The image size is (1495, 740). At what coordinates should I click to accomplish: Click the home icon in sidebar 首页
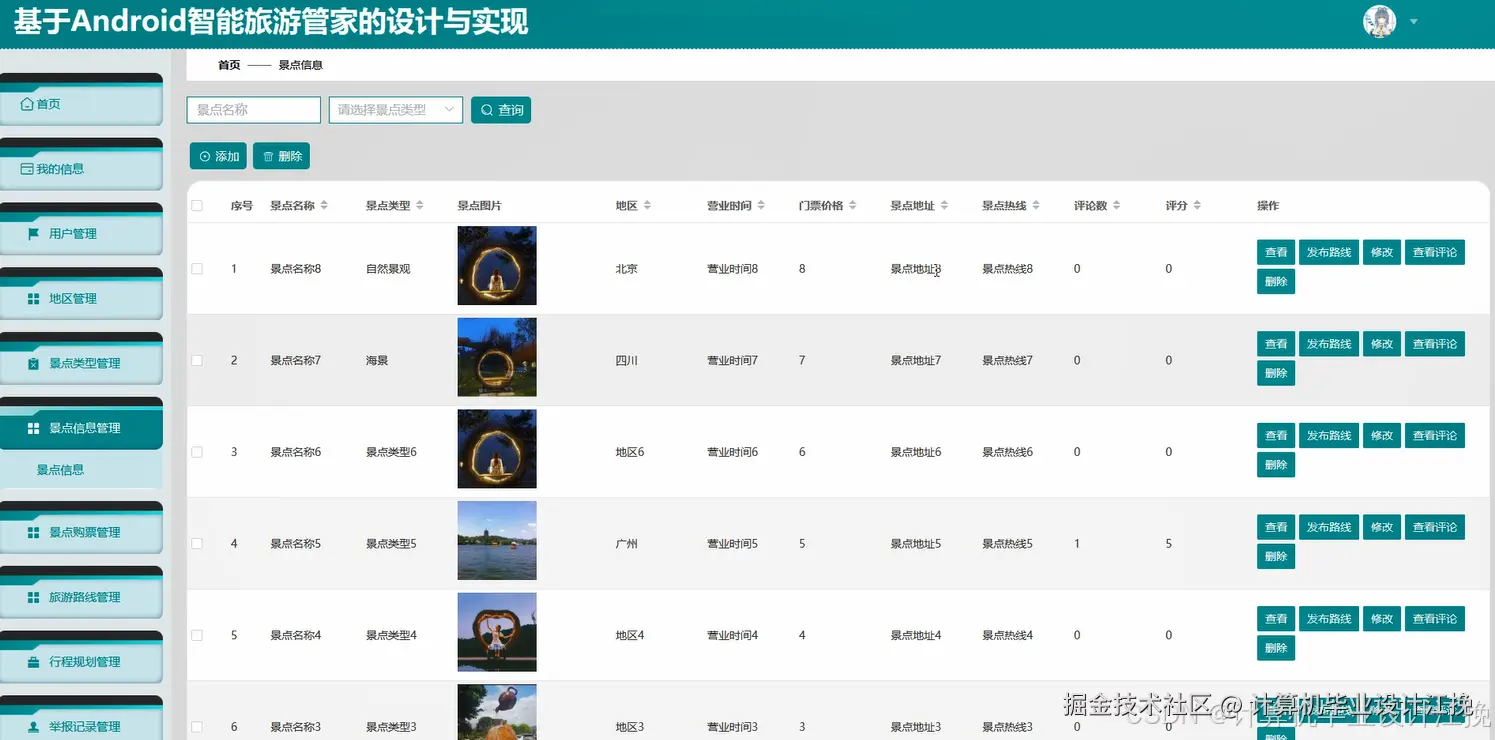point(27,104)
